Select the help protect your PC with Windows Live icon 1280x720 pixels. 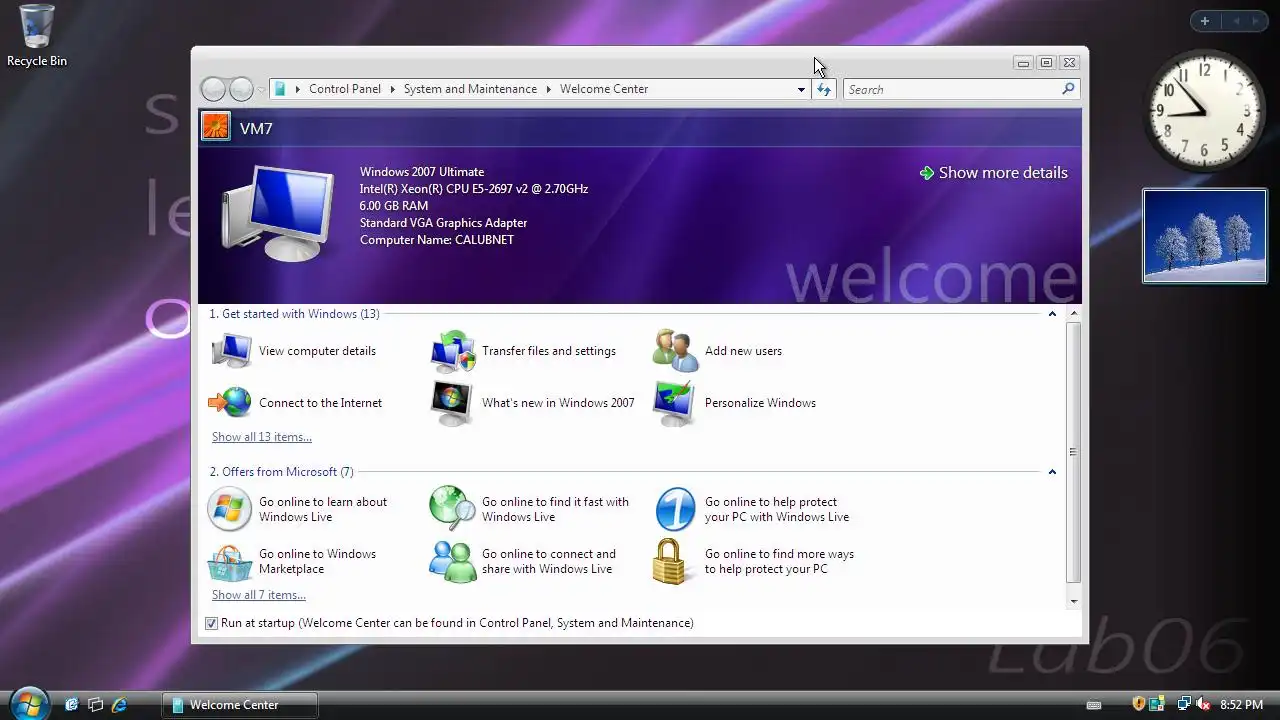coord(675,509)
